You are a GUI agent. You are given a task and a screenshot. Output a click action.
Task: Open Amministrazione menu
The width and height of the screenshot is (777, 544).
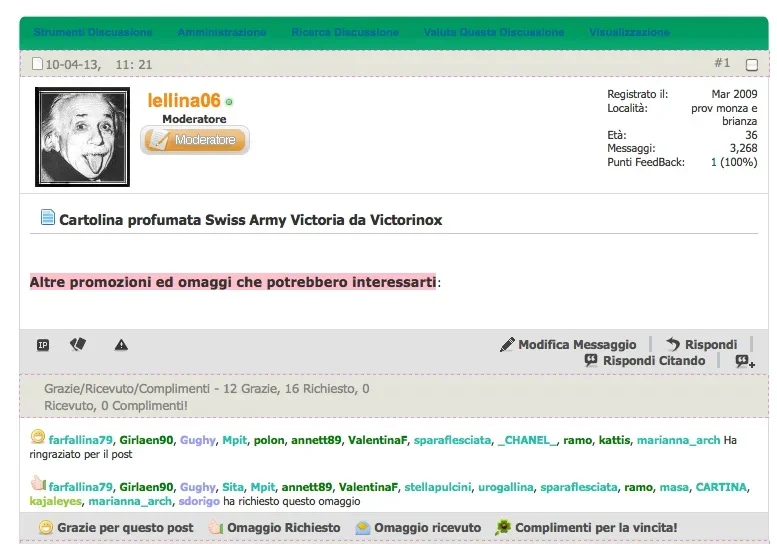222,32
